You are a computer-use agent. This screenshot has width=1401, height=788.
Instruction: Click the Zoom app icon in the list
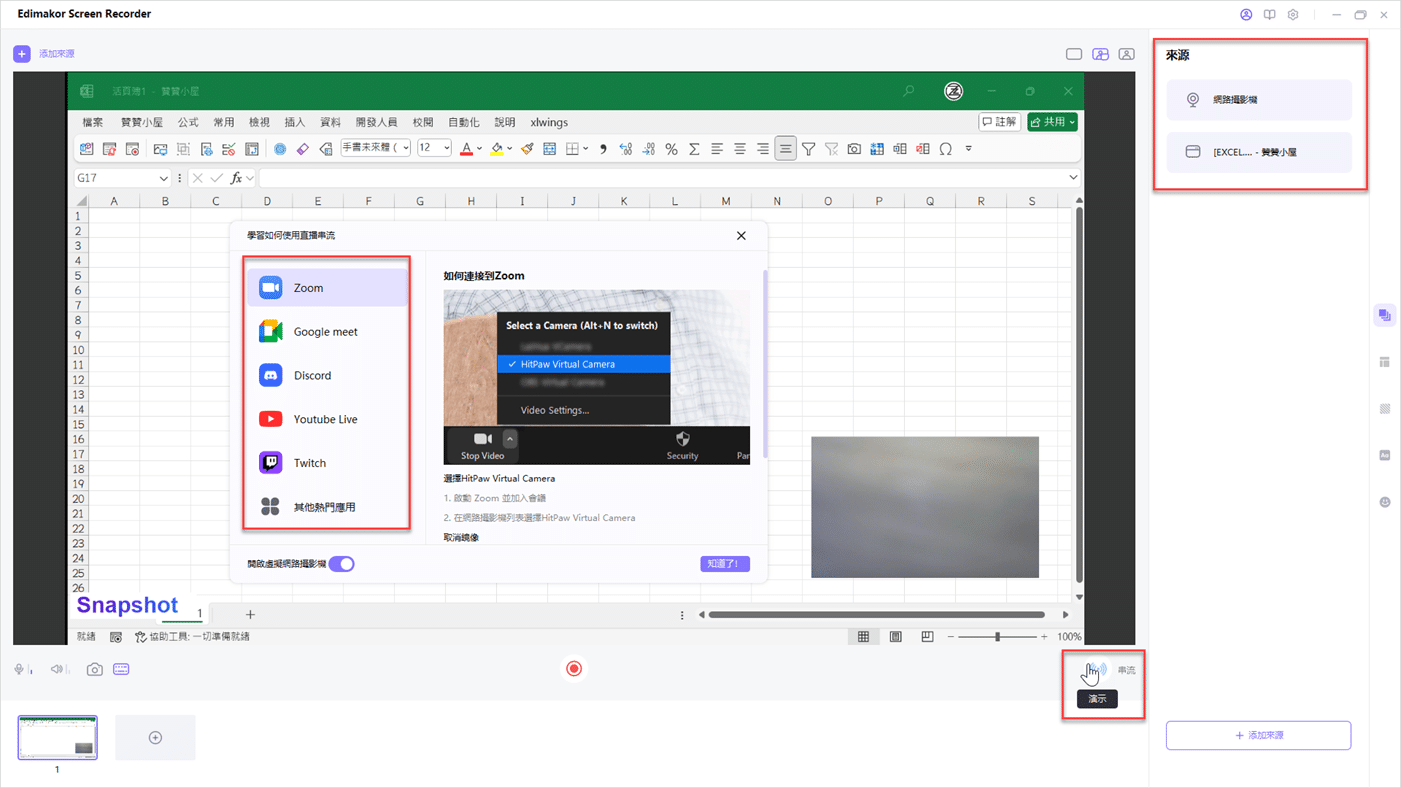pyautogui.click(x=270, y=288)
